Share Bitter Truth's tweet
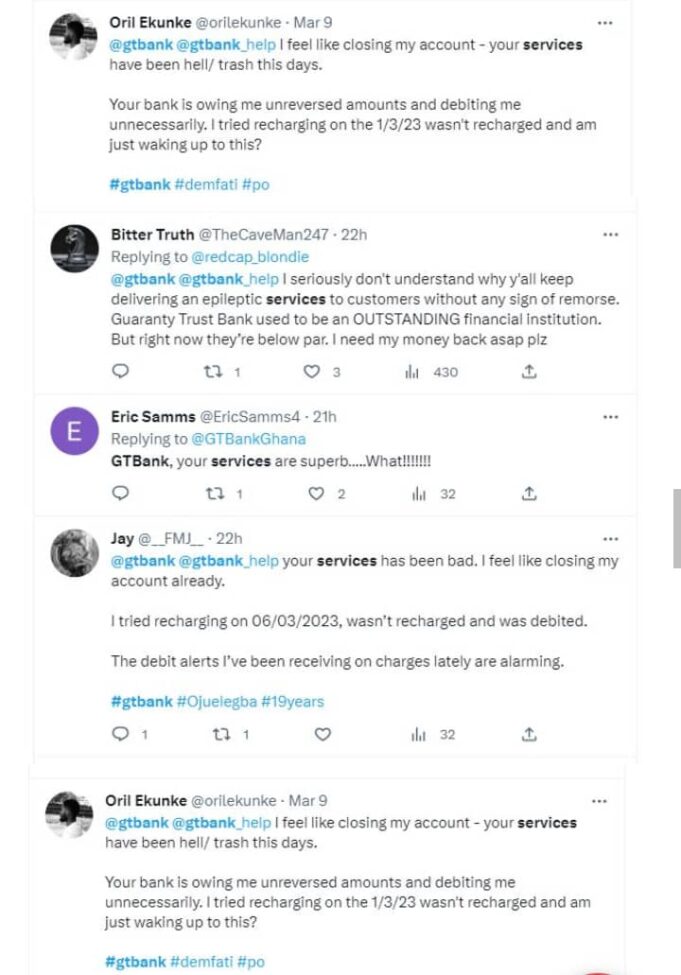Screen dimensions: 681x975 click(x=529, y=372)
